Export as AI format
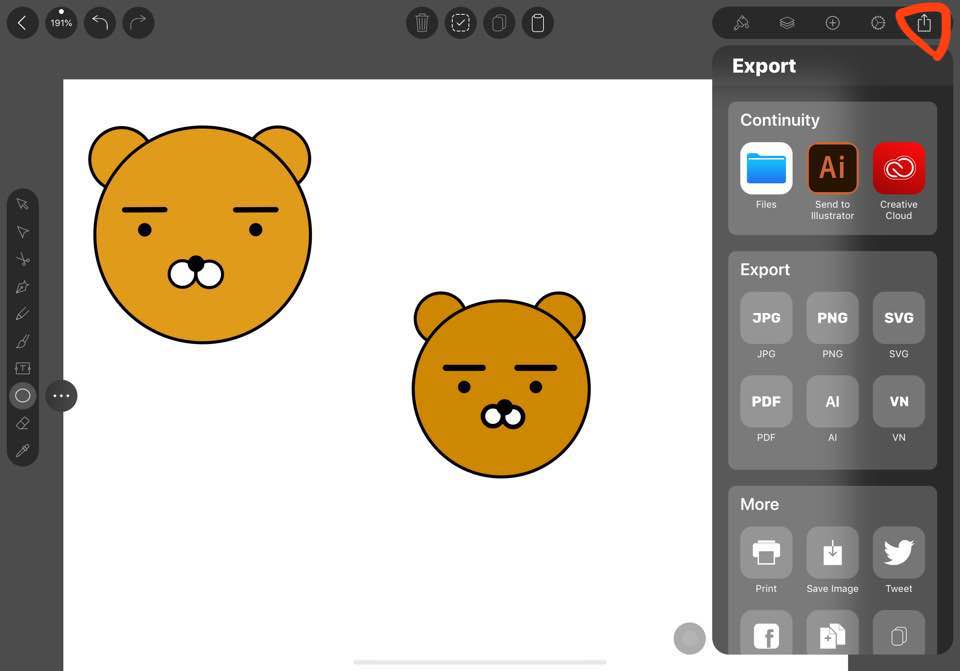Image resolution: width=960 pixels, height=671 pixels. click(x=832, y=402)
